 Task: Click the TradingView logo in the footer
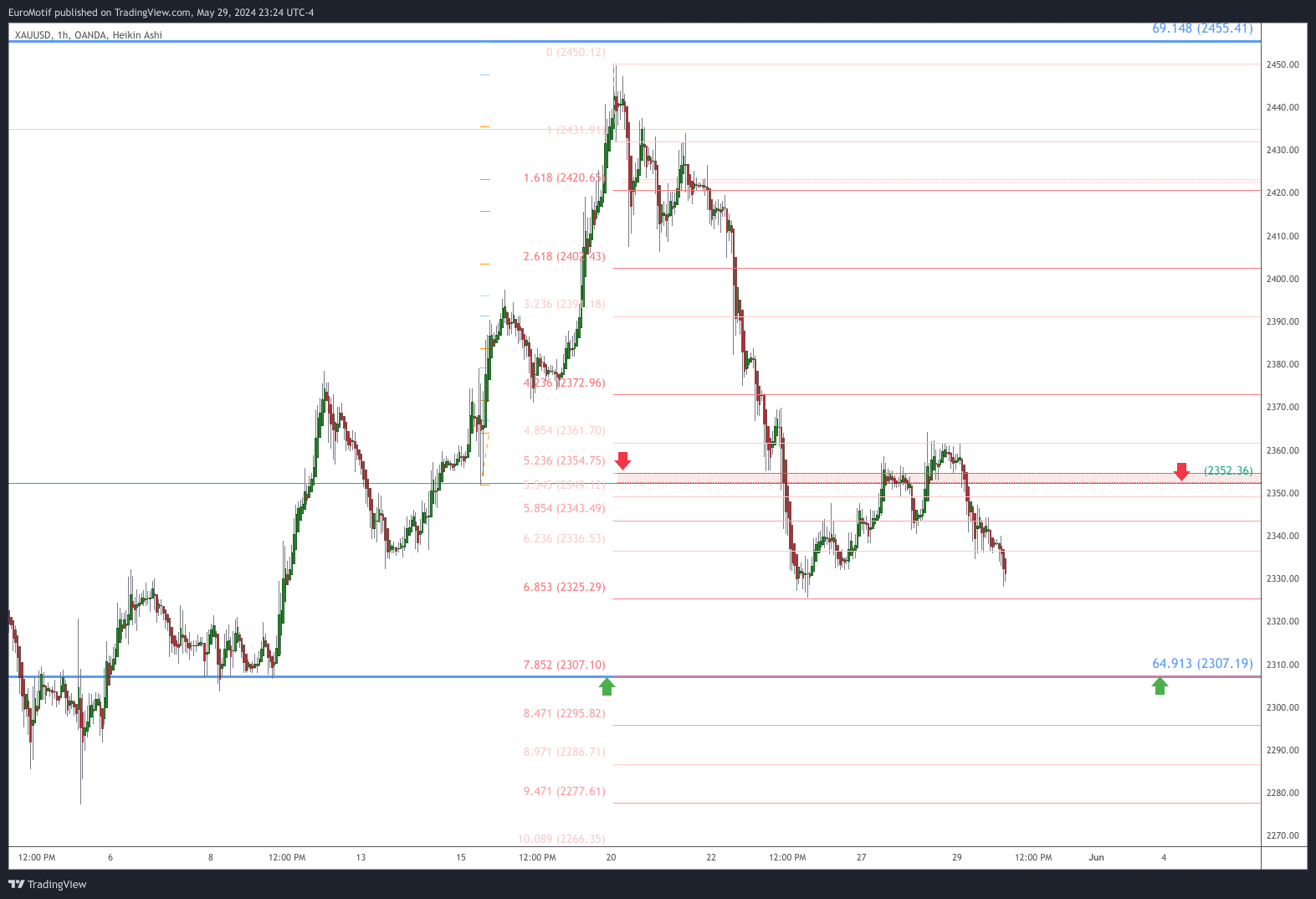click(x=48, y=884)
